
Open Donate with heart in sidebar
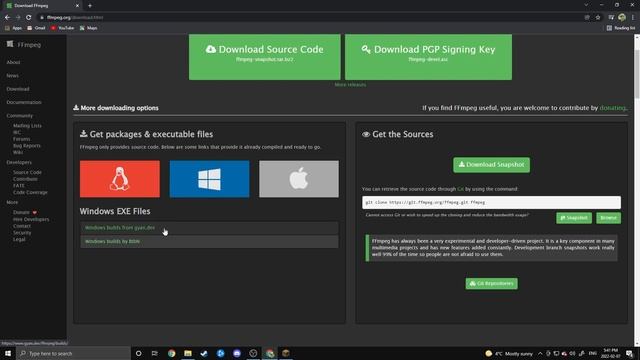pyautogui.click(x=24, y=212)
